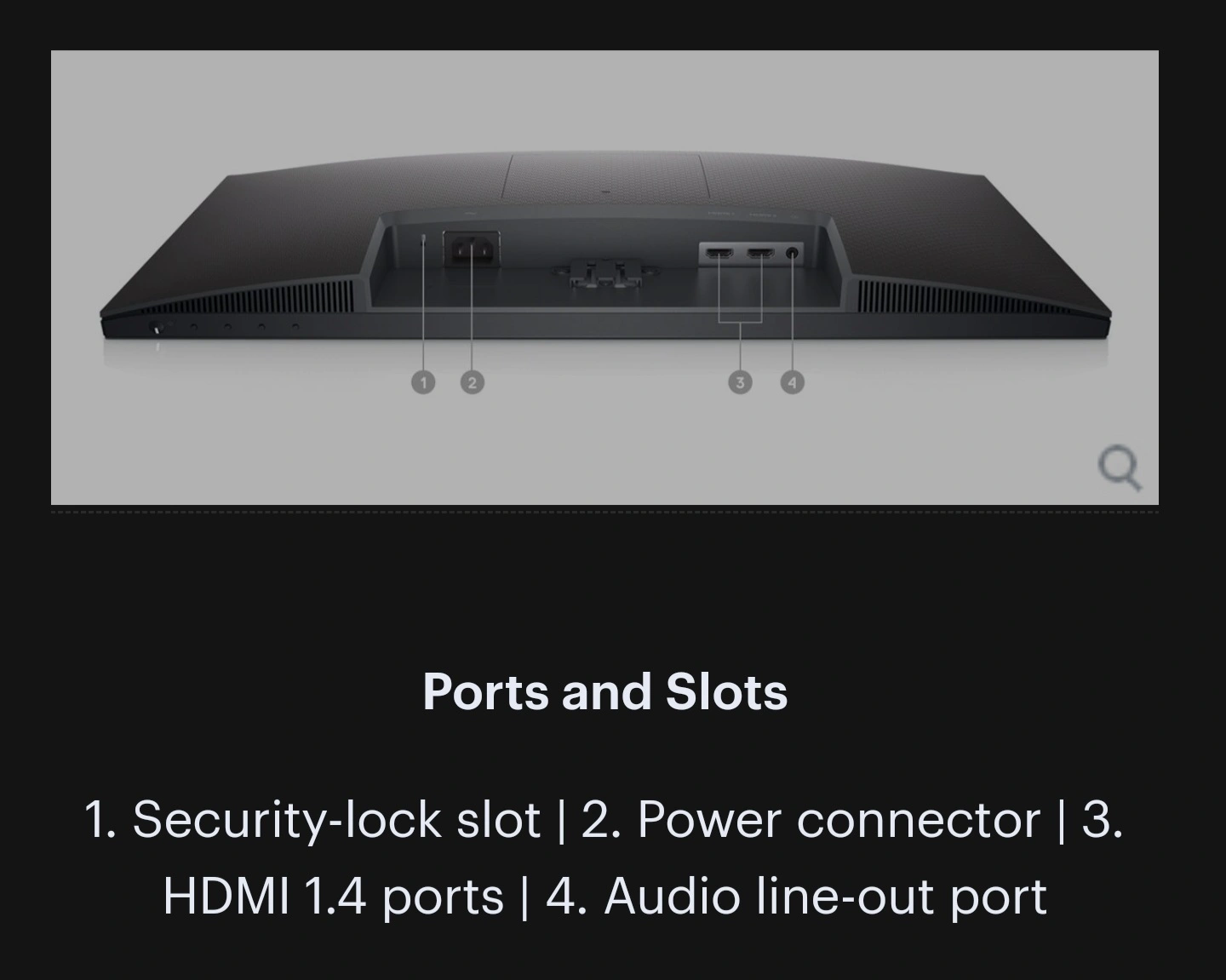Image resolution: width=1226 pixels, height=980 pixels.
Task: Click the "Ports and Slots" heading
Action: point(605,691)
